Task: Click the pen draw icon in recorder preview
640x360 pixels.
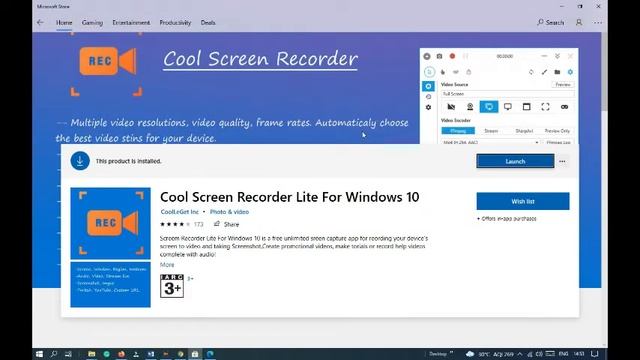Action: (x=544, y=72)
